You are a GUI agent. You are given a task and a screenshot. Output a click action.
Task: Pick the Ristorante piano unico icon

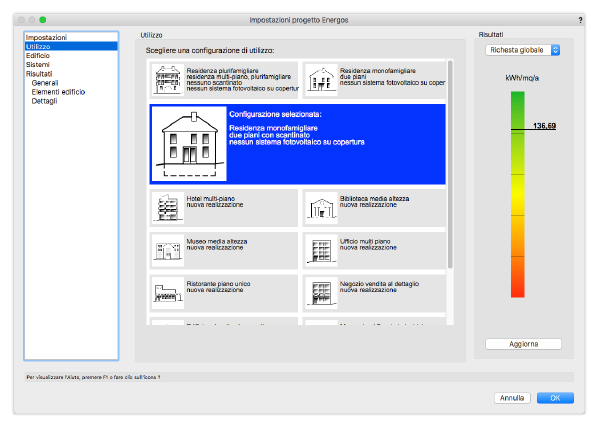[168, 293]
